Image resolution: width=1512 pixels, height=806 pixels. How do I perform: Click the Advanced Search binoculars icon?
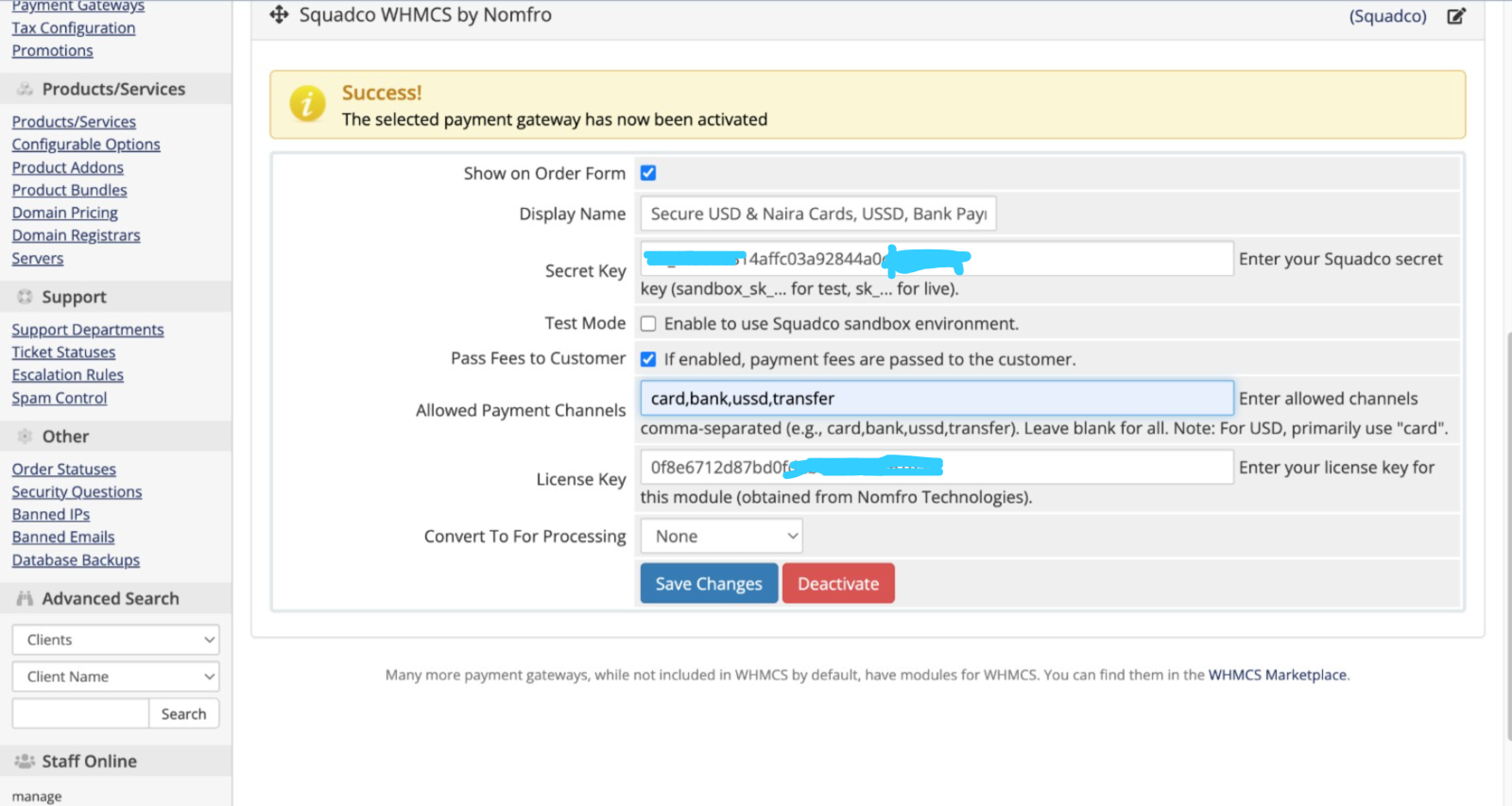25,598
